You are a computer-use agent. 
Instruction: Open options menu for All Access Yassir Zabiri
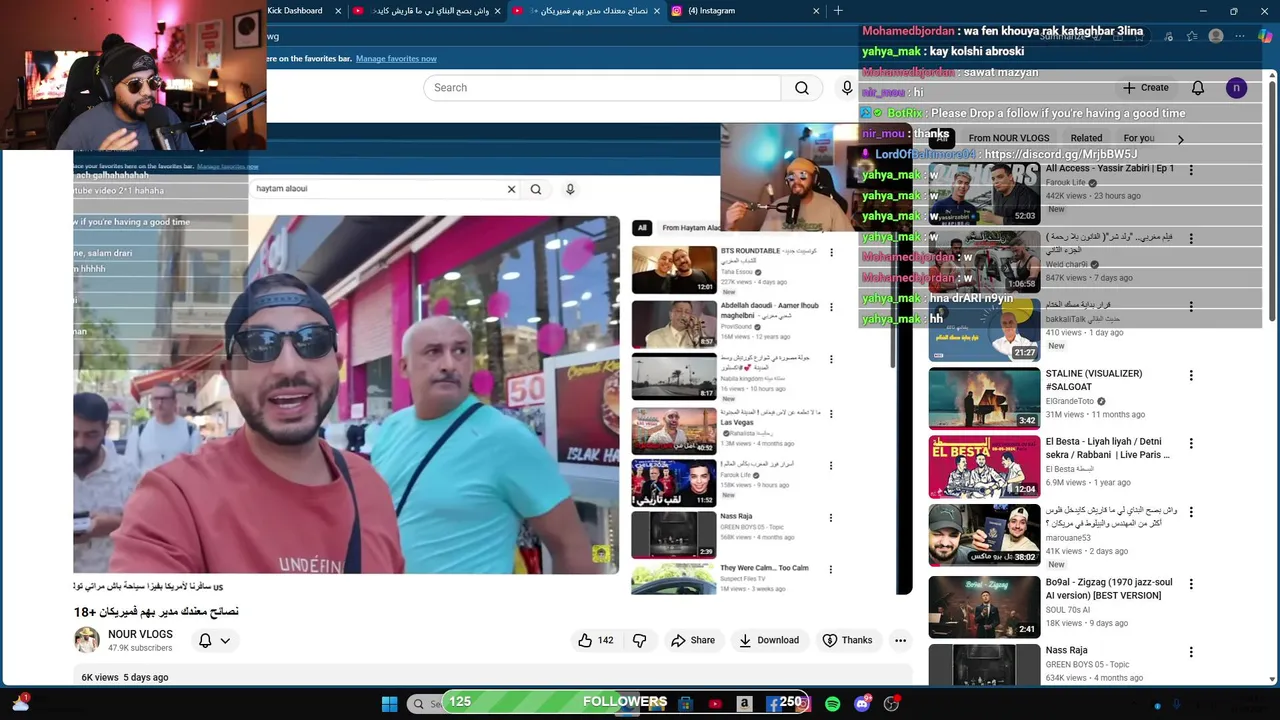coord(1191,170)
